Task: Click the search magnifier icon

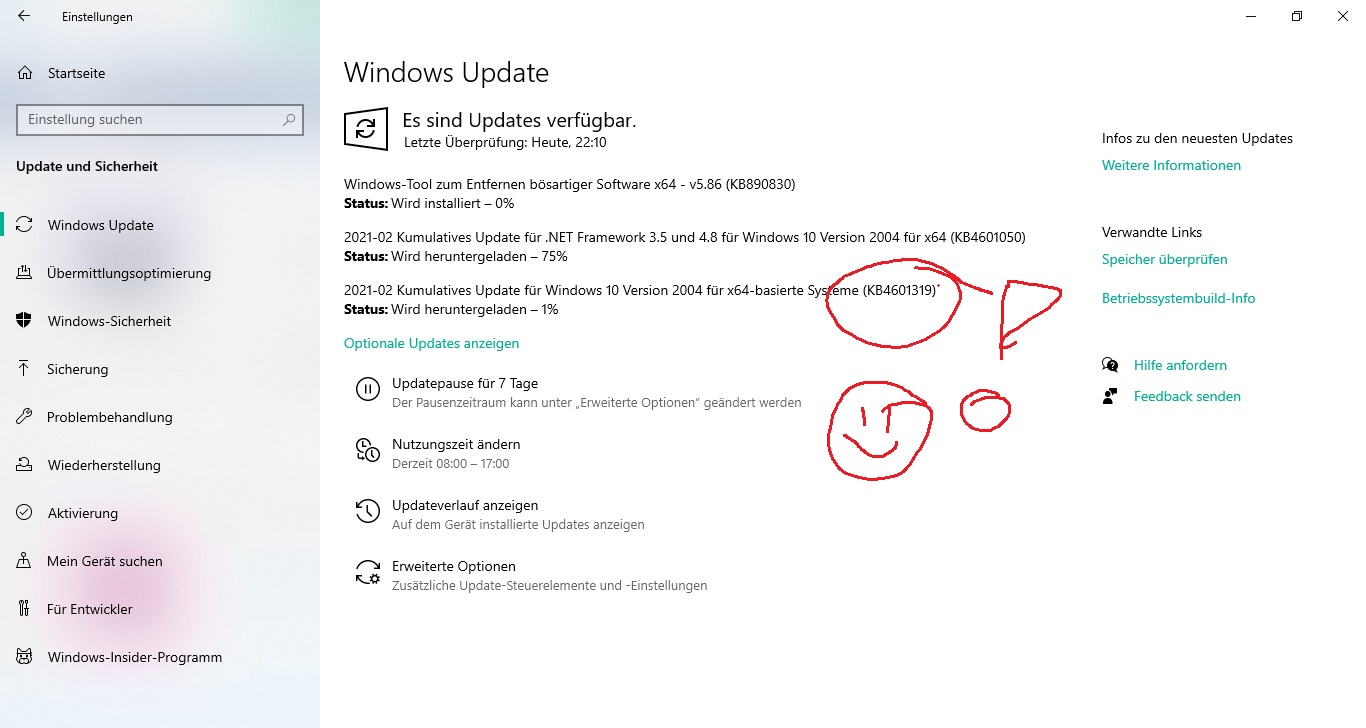Action: point(289,119)
